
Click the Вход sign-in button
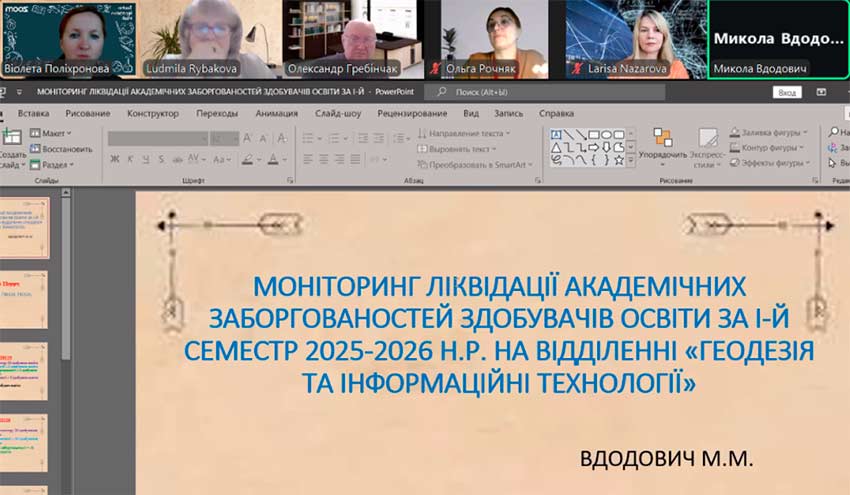[x=788, y=92]
